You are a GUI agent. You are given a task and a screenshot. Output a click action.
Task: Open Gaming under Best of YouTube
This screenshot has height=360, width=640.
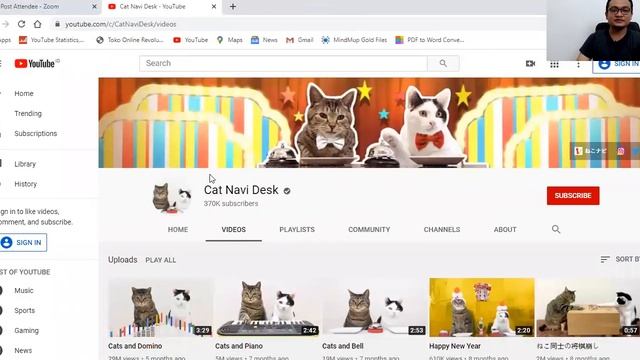[27, 331]
